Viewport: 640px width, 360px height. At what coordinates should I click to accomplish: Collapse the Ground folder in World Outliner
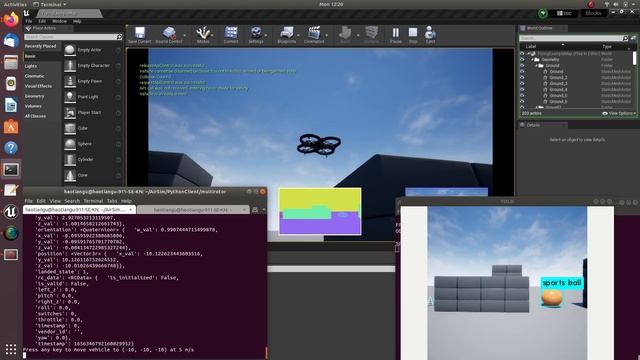537,65
